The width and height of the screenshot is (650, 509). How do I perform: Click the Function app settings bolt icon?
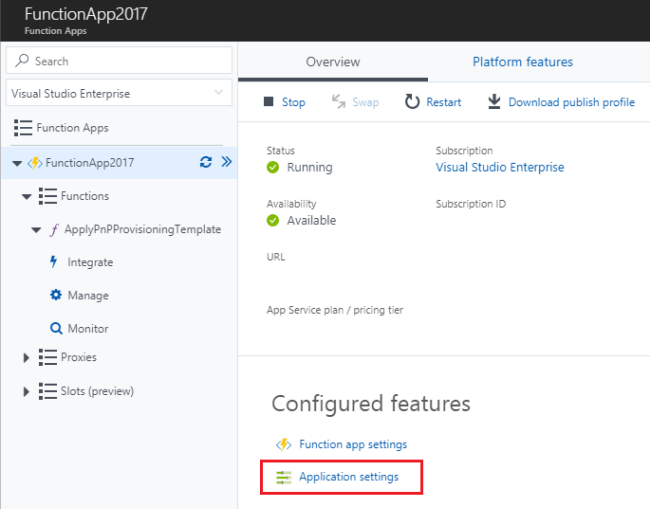pyautogui.click(x=284, y=444)
